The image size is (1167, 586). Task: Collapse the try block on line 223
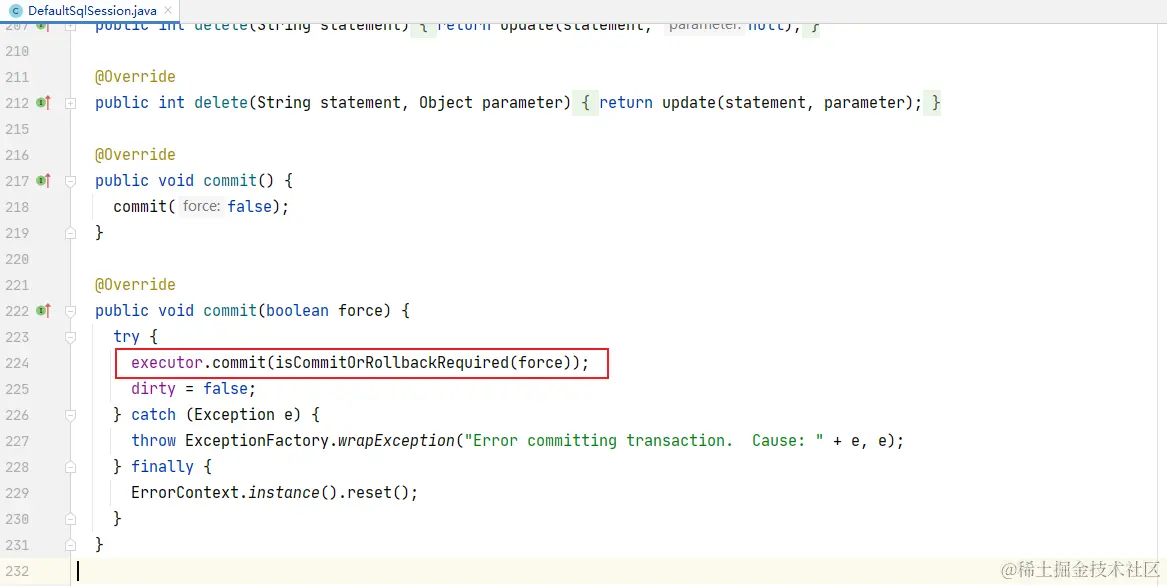pos(71,337)
